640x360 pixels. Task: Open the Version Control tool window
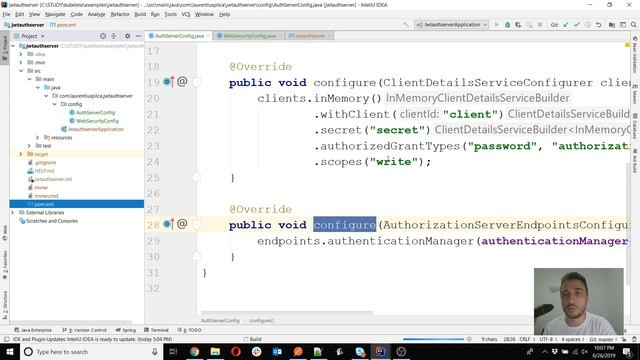[85, 330]
